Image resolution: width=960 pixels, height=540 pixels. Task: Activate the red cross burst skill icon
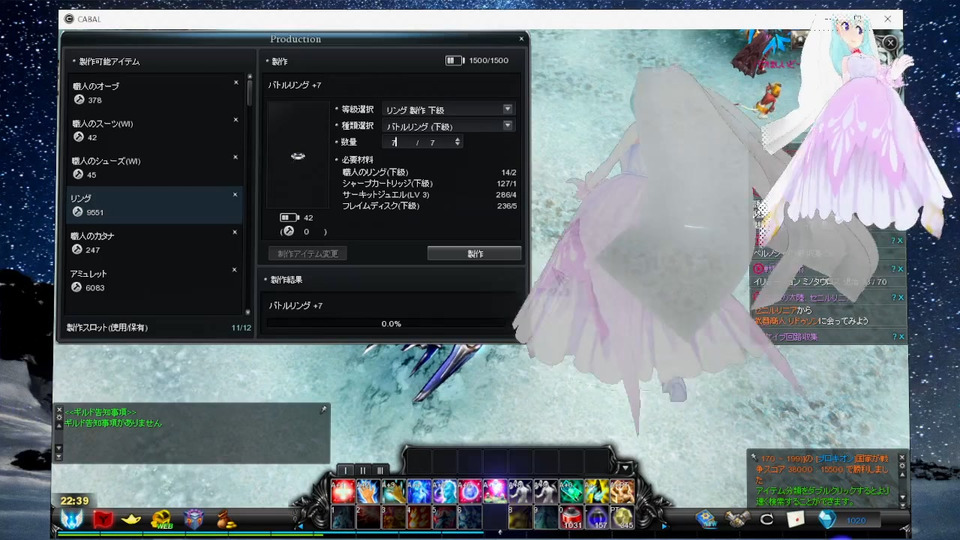(343, 492)
